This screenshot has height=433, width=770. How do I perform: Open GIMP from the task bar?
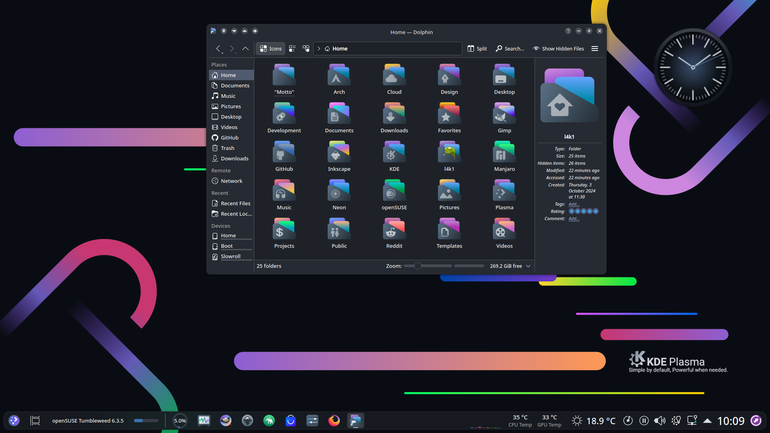point(225,421)
